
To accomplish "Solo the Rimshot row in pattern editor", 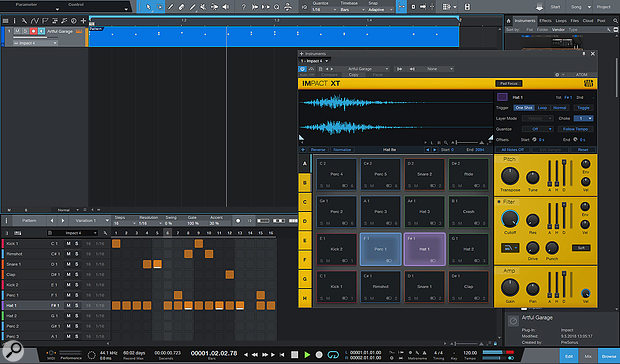I will click(x=76, y=254).
